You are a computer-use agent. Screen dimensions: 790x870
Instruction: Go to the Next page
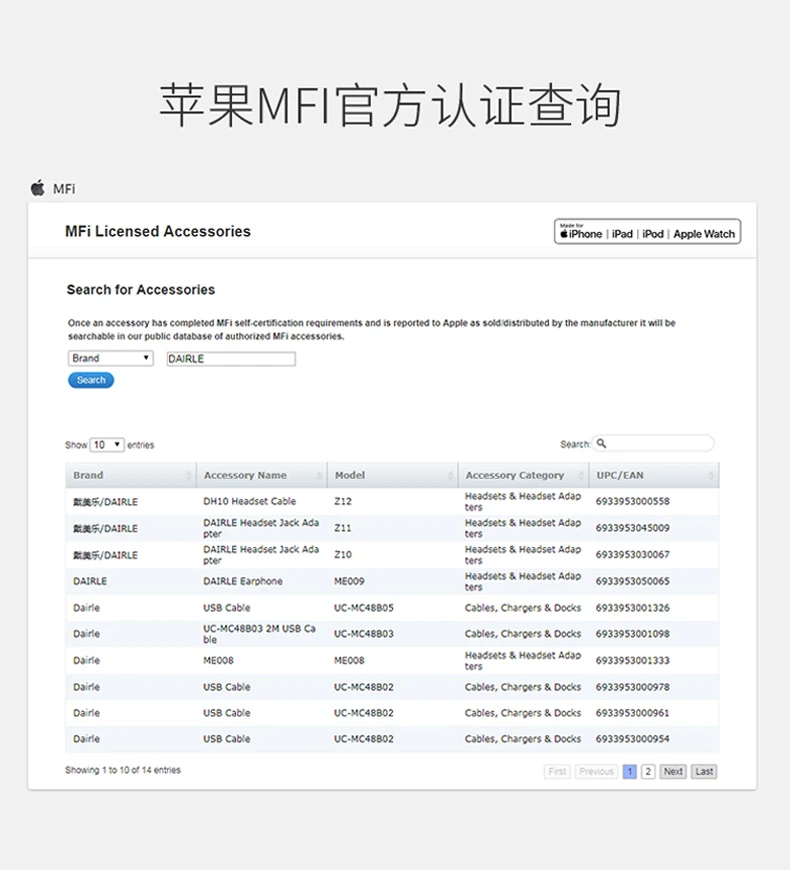673,771
